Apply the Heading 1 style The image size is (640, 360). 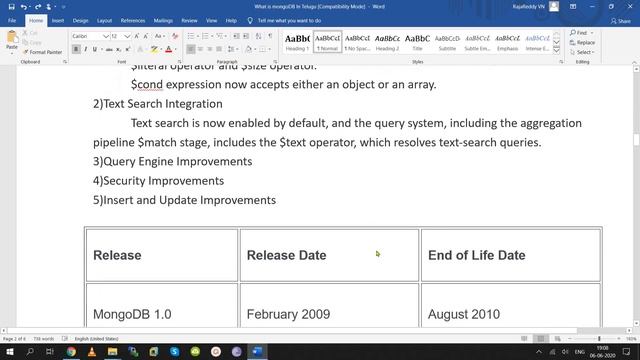(297, 42)
